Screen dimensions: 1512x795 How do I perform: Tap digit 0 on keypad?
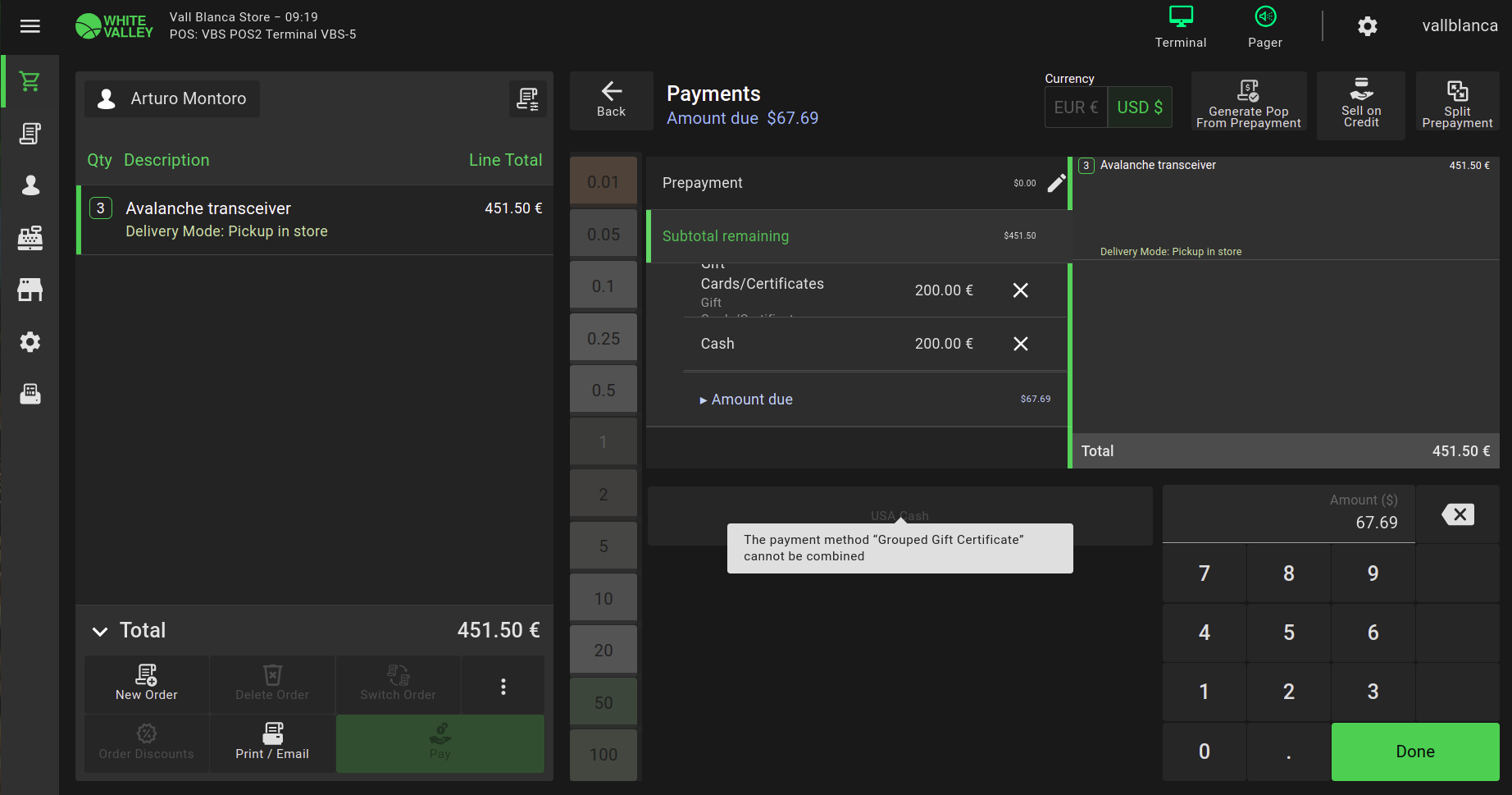(x=1205, y=752)
